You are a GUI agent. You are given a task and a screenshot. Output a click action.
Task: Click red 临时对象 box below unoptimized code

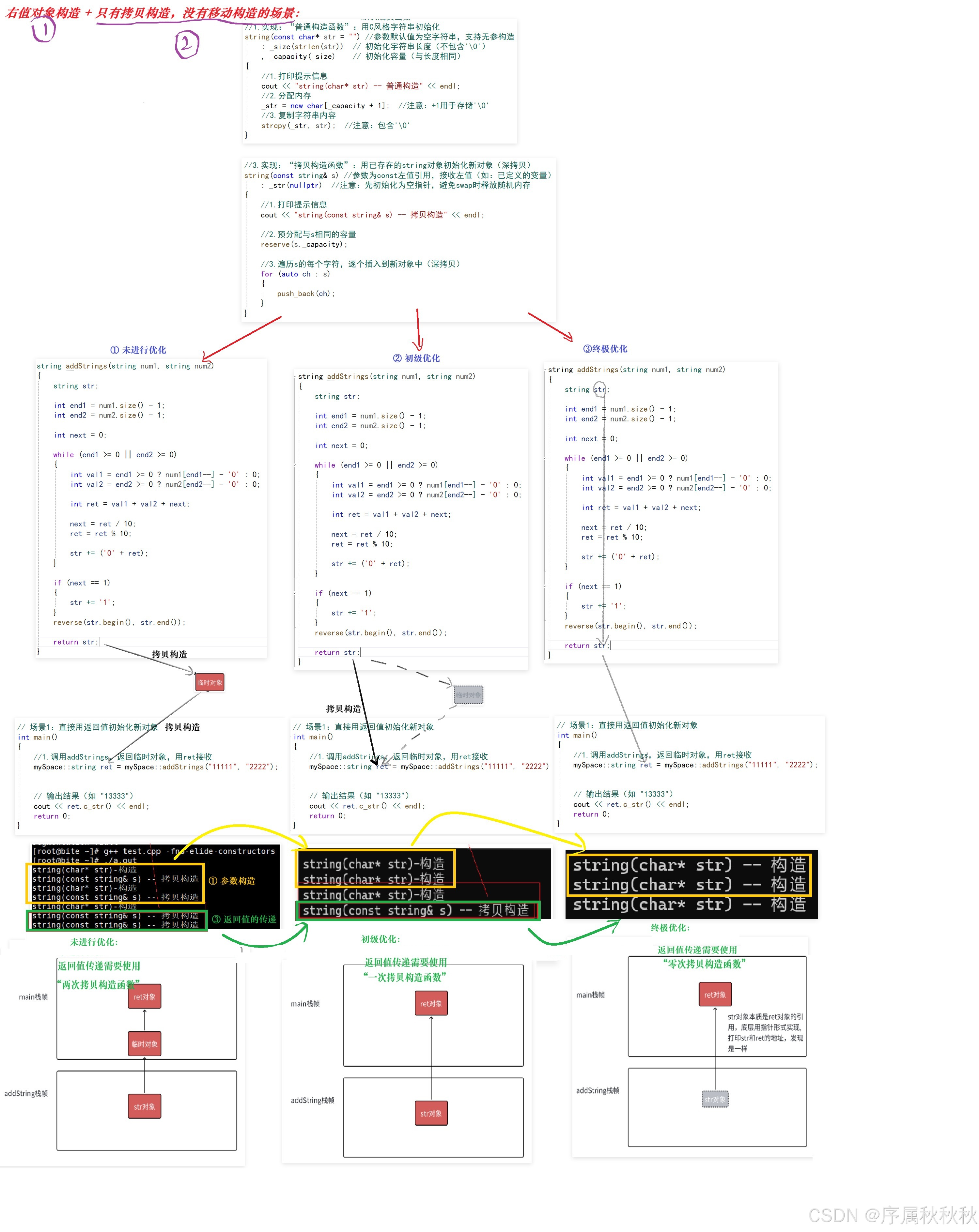[209, 682]
